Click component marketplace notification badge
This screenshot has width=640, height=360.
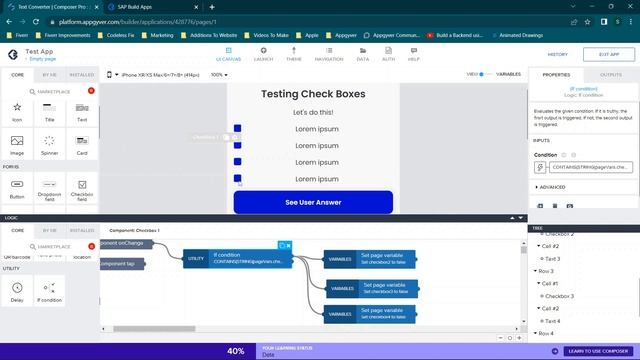91,91
